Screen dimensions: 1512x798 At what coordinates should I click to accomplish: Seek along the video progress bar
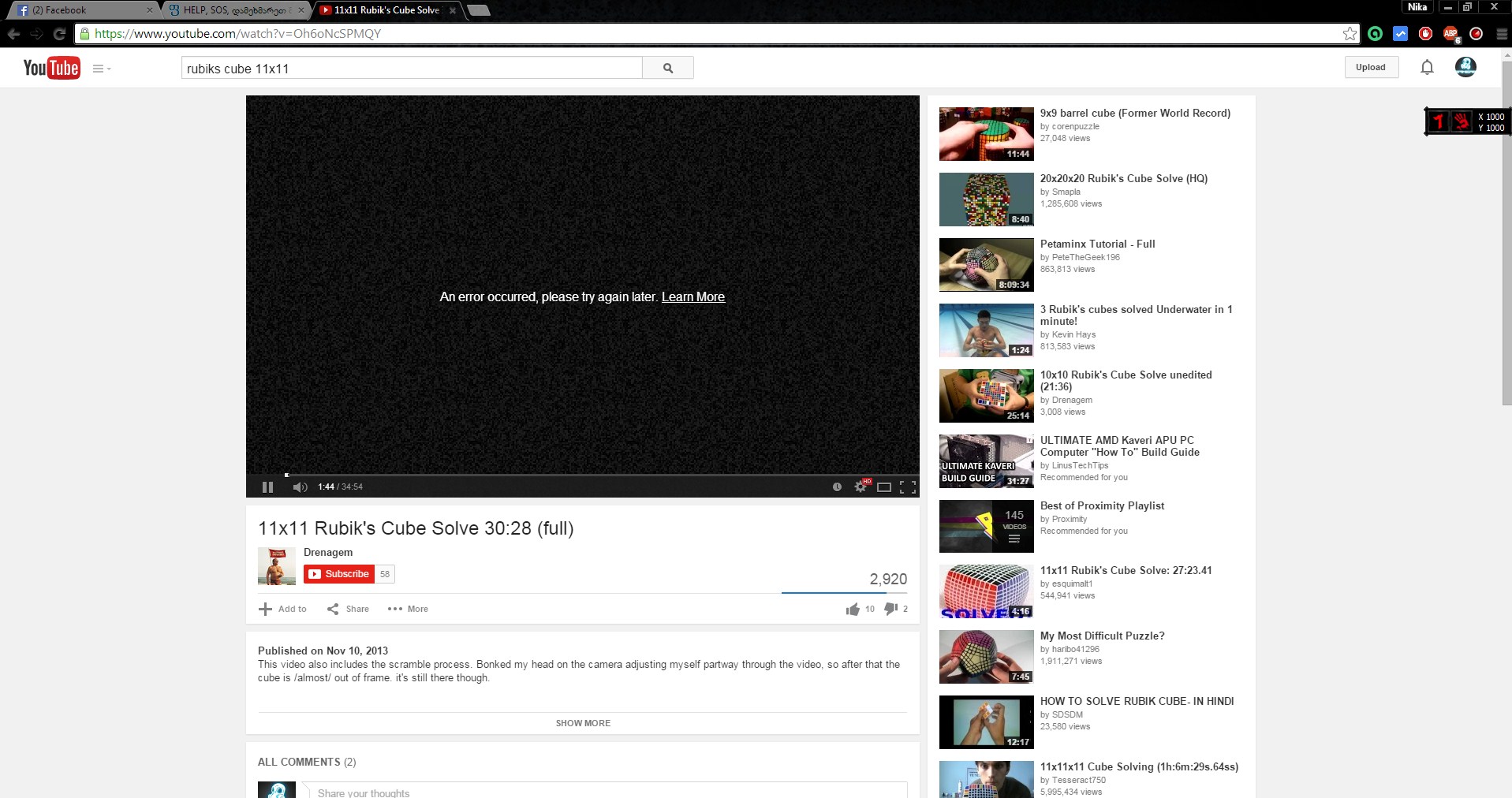click(582, 475)
